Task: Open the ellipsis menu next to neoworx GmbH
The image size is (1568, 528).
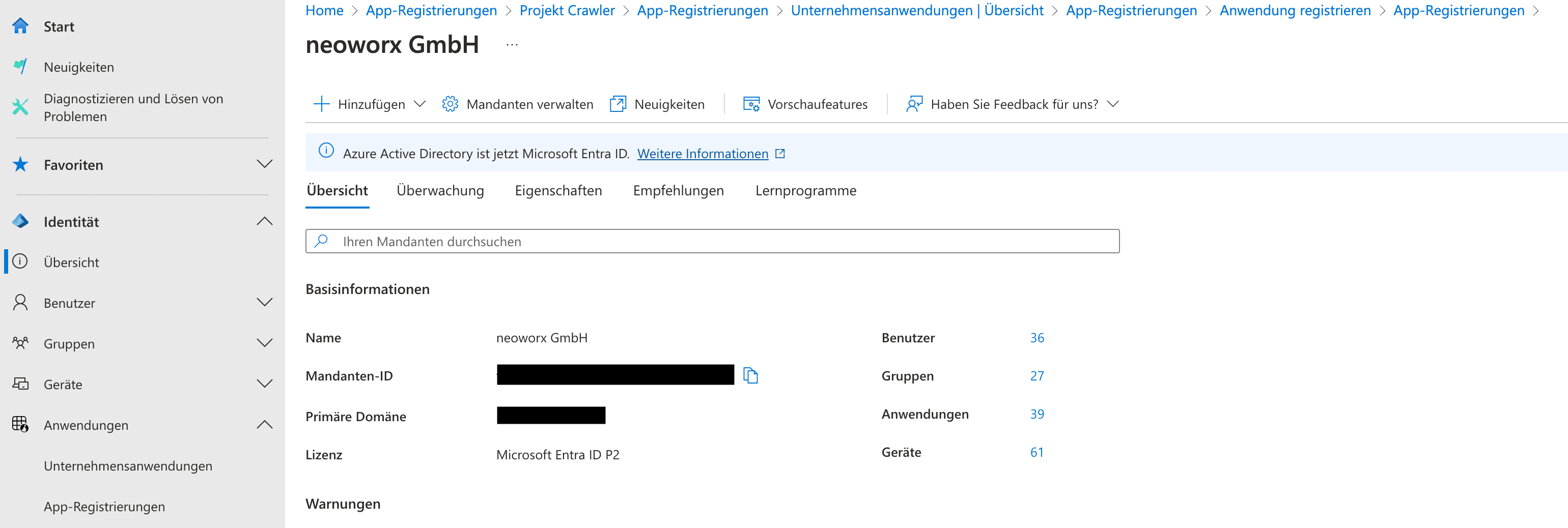Action: click(512, 45)
